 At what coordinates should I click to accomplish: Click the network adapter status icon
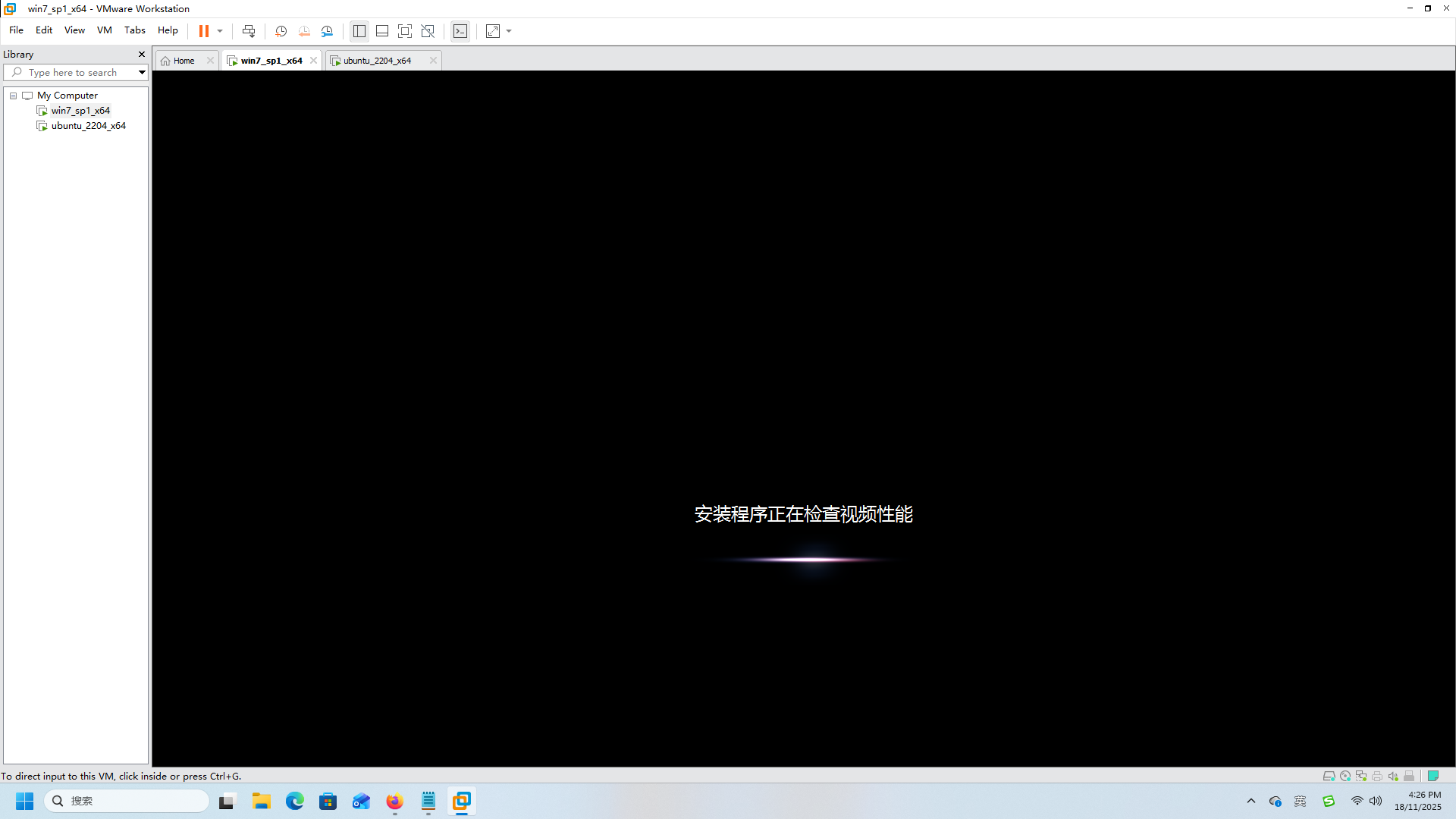point(1361,776)
